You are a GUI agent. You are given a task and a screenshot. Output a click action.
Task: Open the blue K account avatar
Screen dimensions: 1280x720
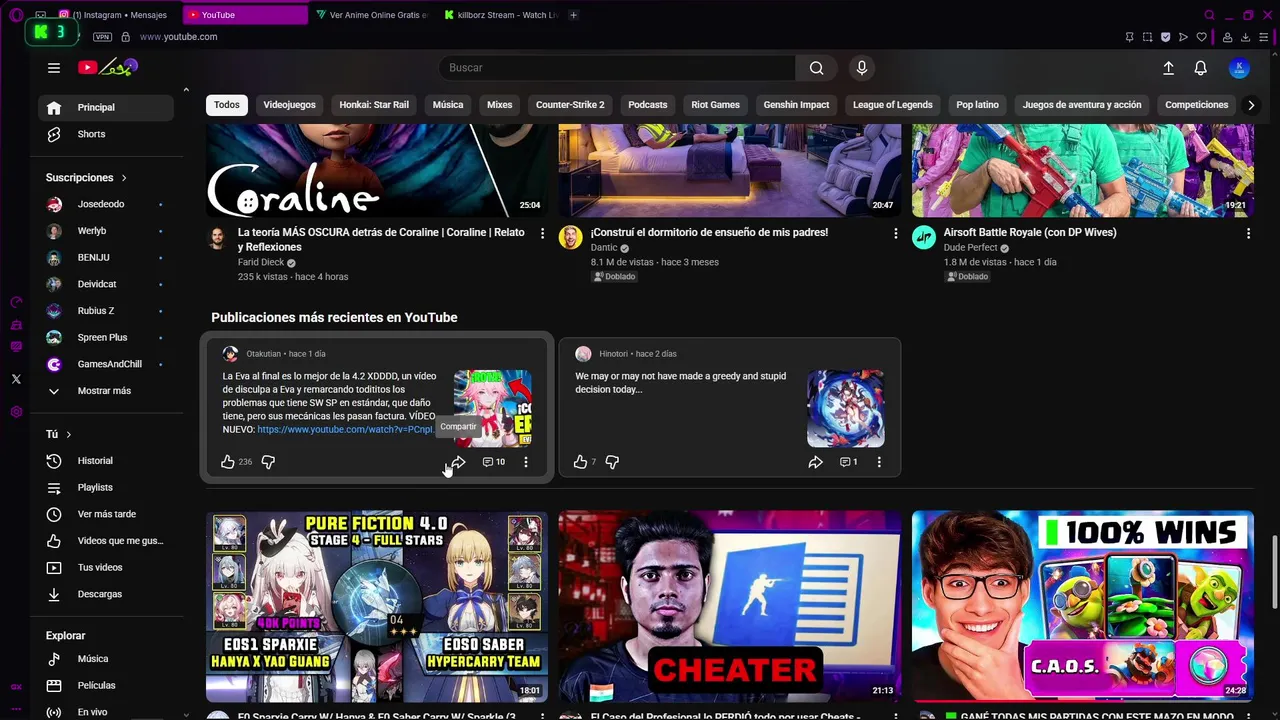point(1239,68)
